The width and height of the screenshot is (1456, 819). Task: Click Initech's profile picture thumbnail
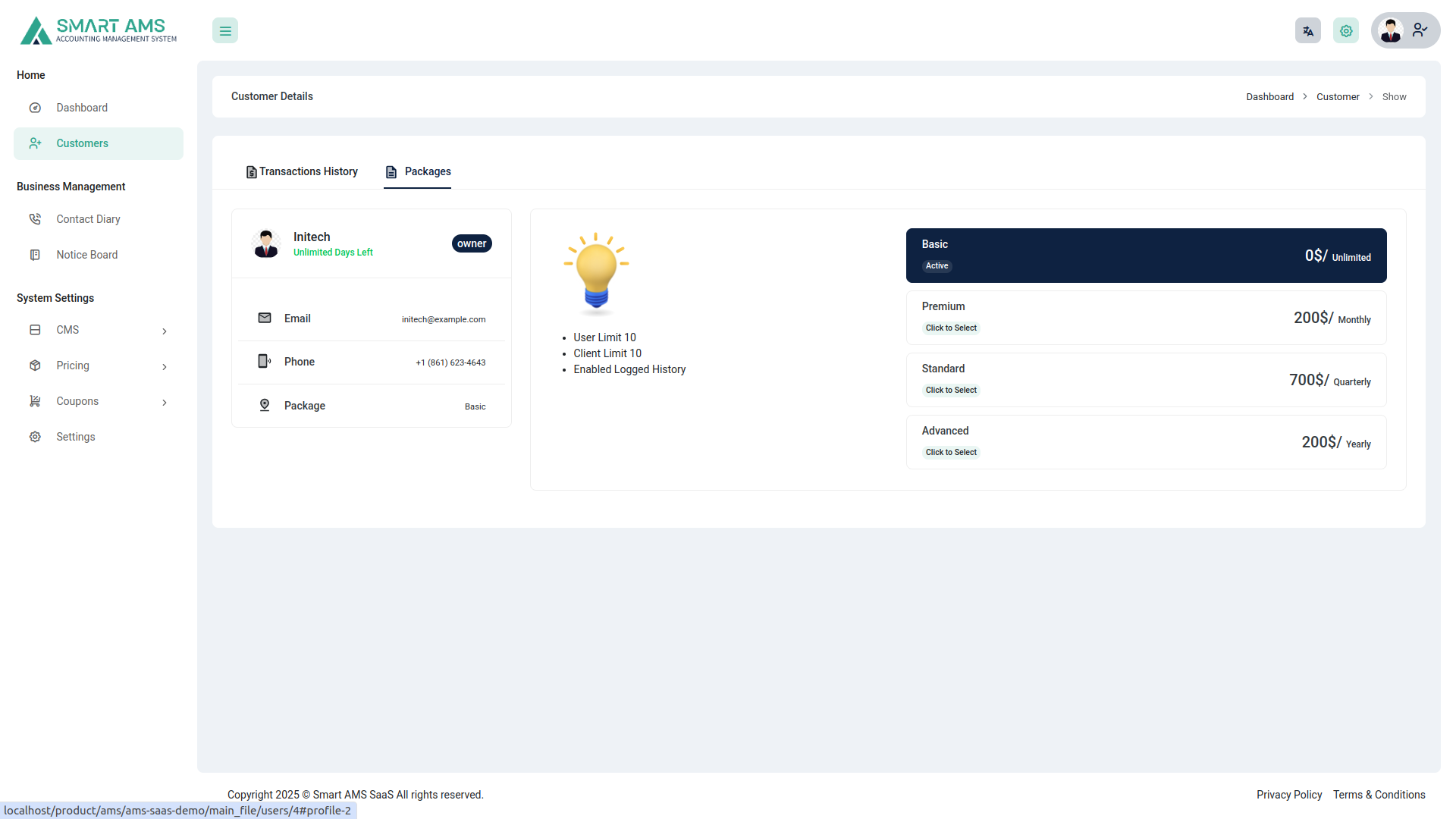[266, 243]
